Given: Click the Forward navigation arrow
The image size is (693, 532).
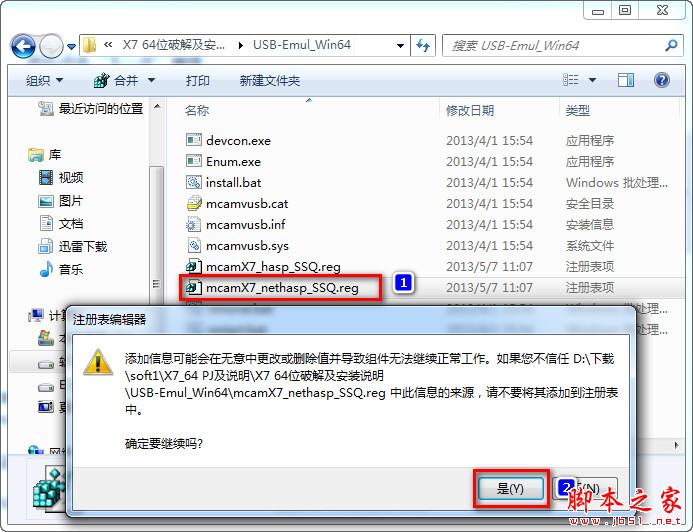Looking at the screenshot, I should (51, 46).
